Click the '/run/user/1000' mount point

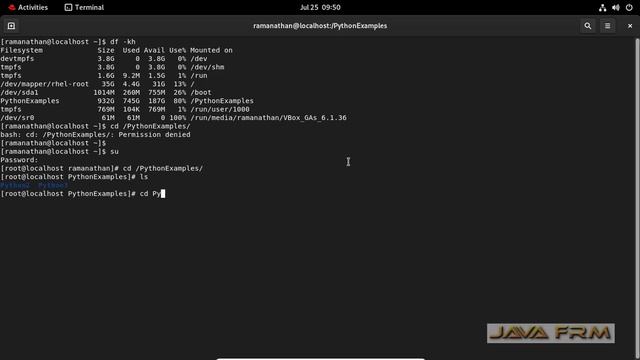[x=220, y=109]
